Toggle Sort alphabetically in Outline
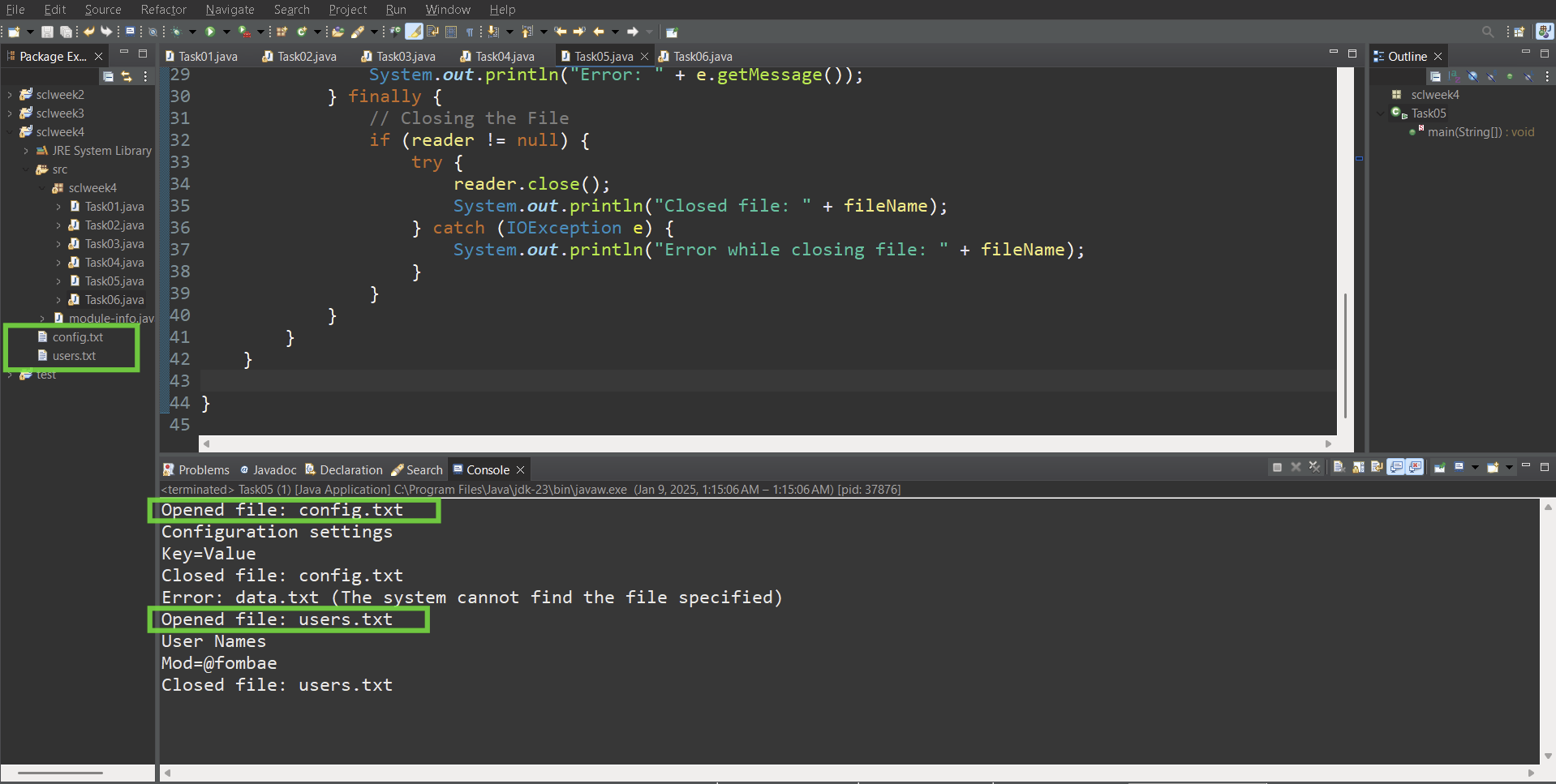The height and width of the screenshot is (784, 1556). [1454, 76]
